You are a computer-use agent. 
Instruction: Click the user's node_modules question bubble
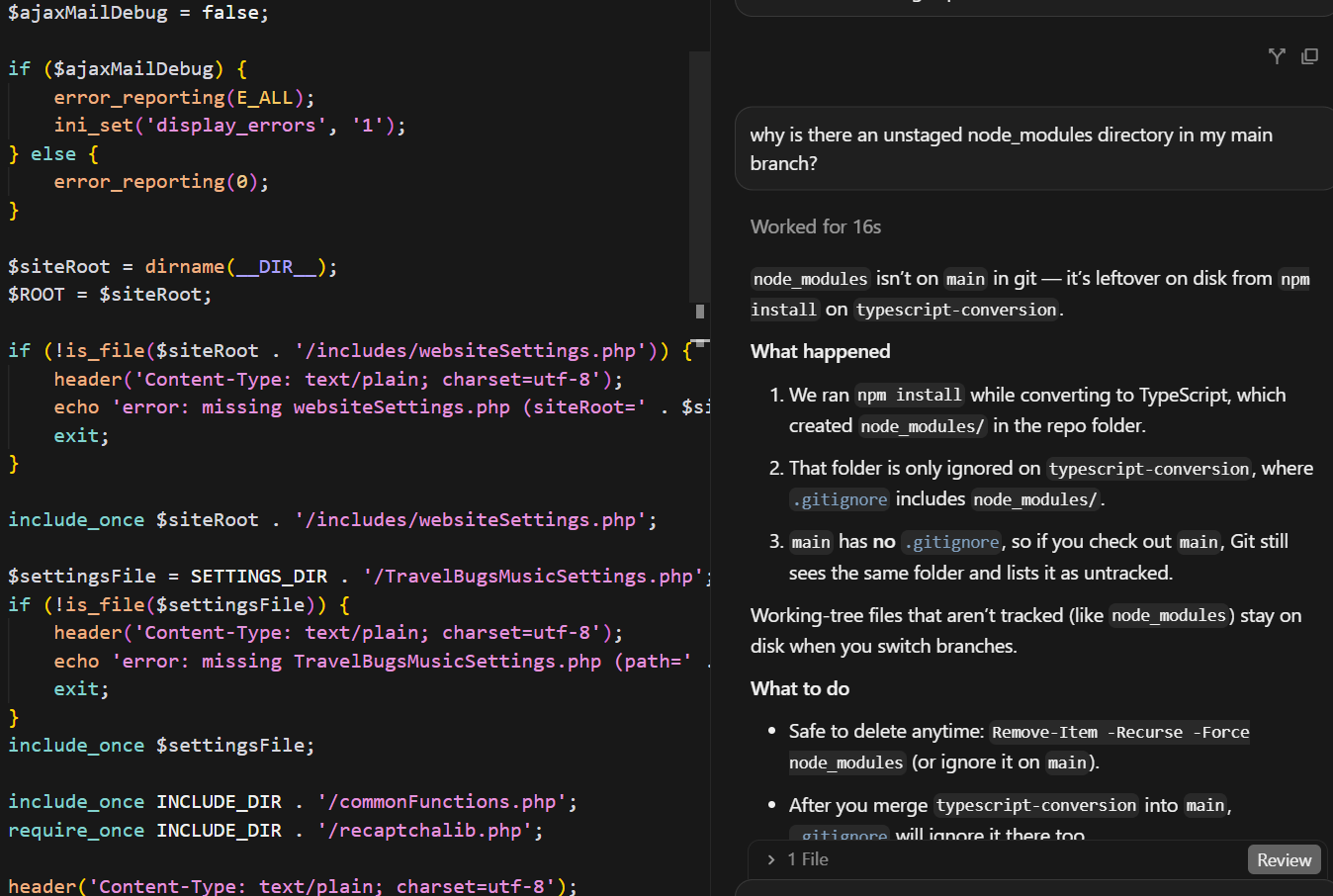click(x=1033, y=148)
